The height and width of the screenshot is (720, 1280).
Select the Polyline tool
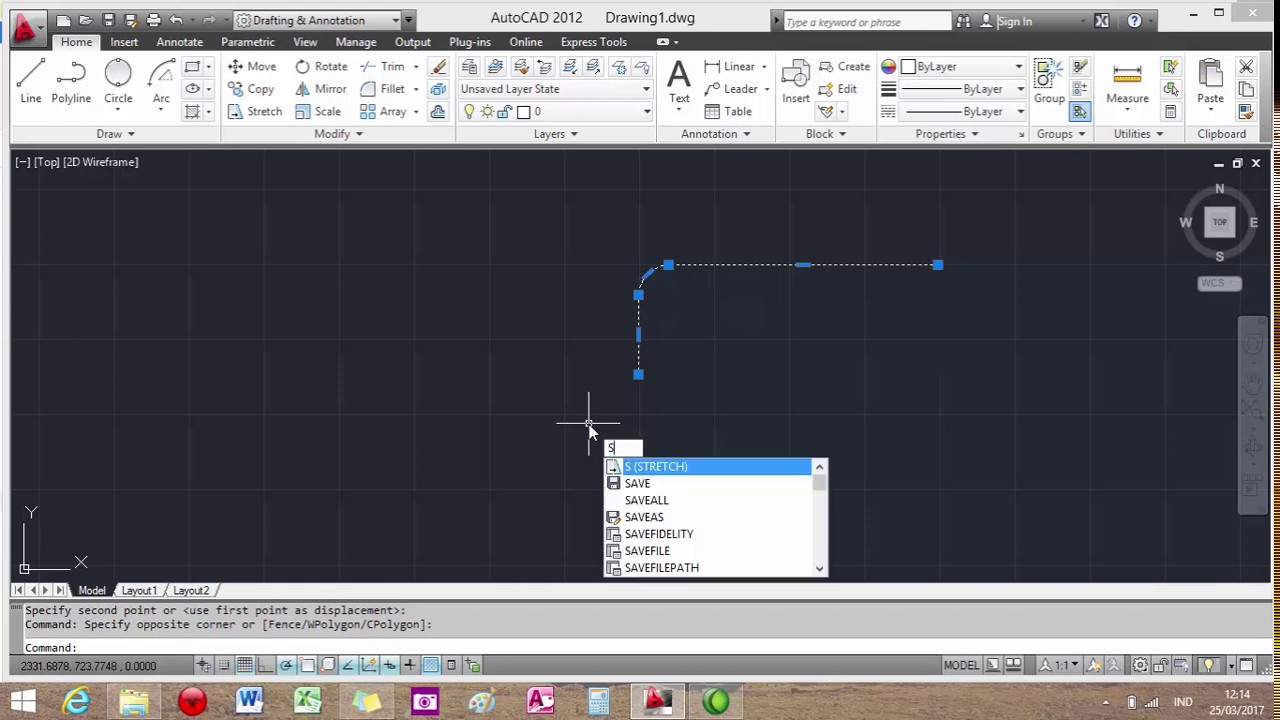click(71, 82)
